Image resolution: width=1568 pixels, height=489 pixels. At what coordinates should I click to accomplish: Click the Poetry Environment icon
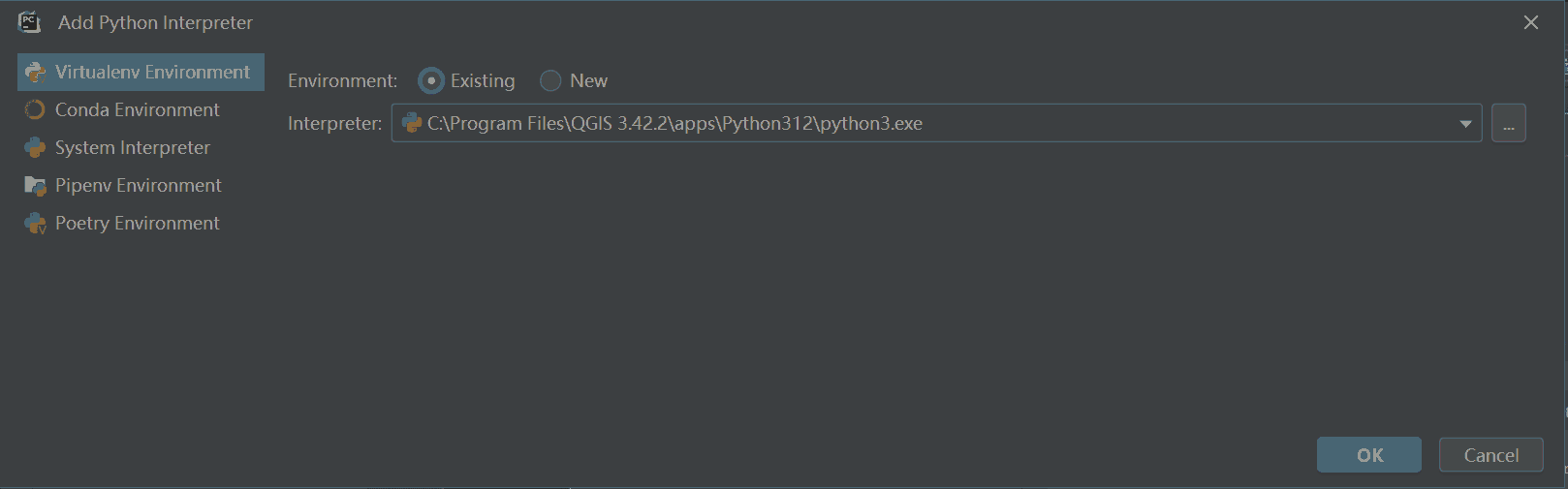tap(35, 224)
